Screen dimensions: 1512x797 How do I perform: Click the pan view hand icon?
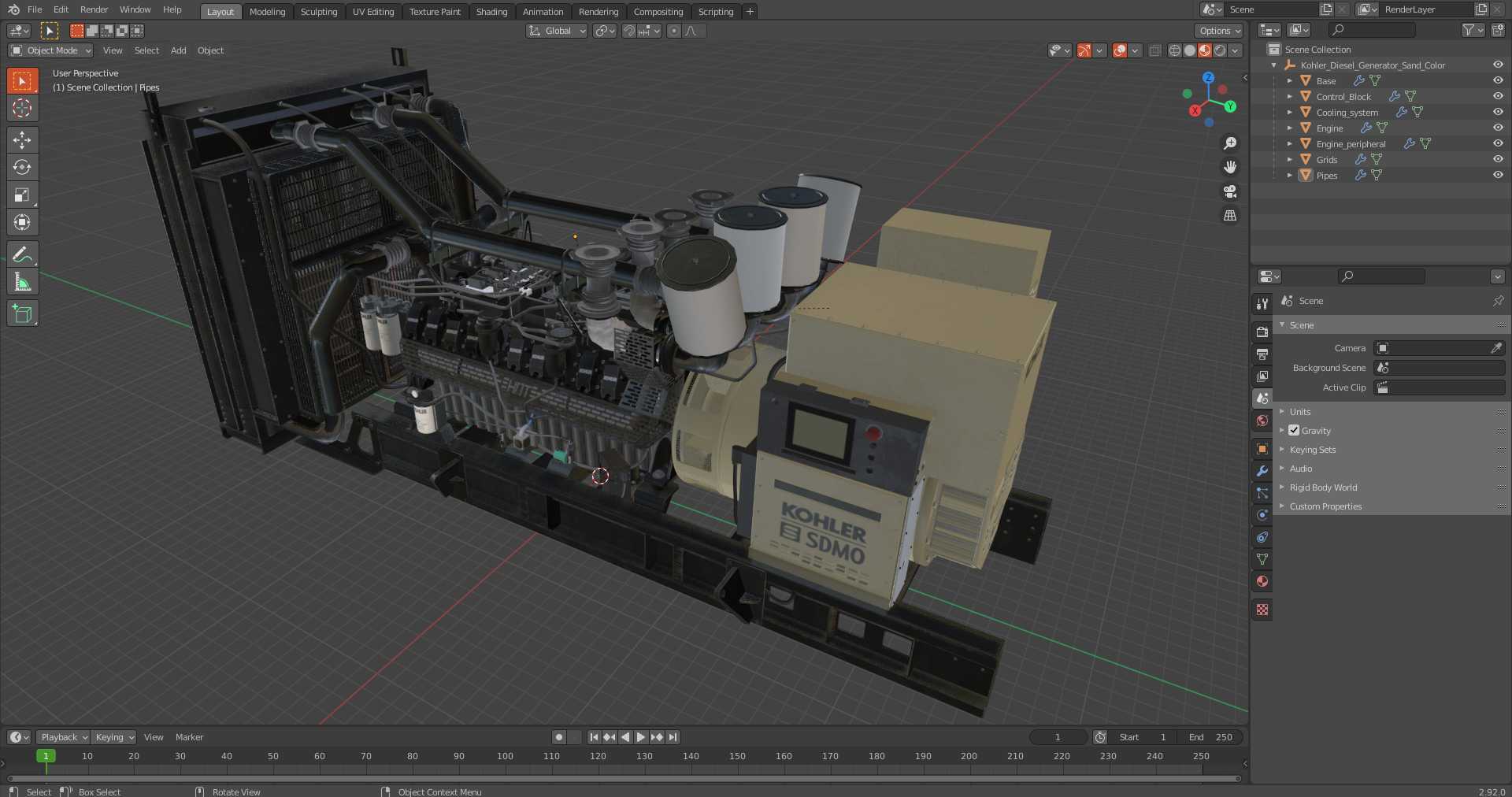[1229, 167]
